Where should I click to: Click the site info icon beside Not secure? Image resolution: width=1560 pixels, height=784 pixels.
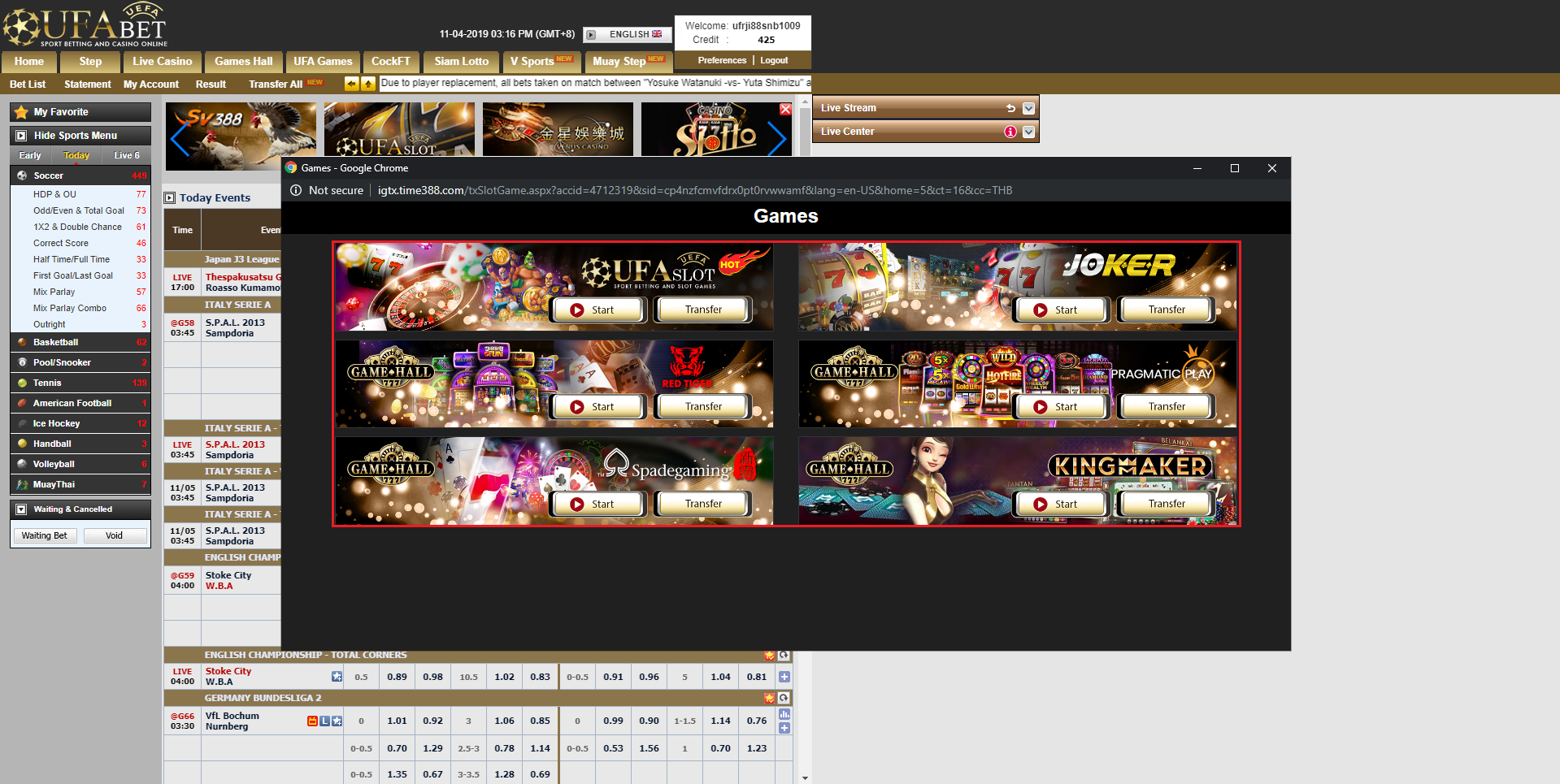point(296,190)
